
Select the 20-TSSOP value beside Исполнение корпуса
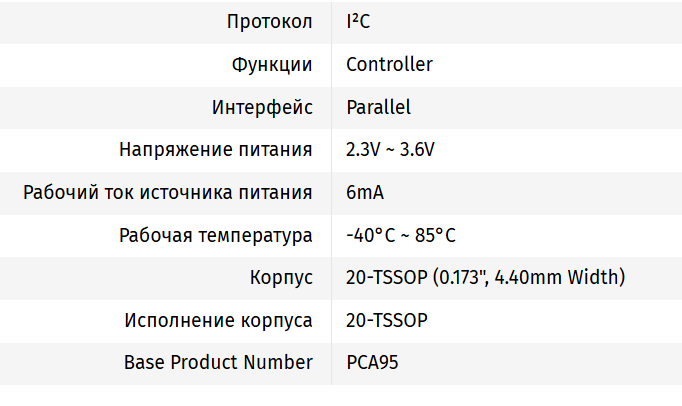coord(385,320)
